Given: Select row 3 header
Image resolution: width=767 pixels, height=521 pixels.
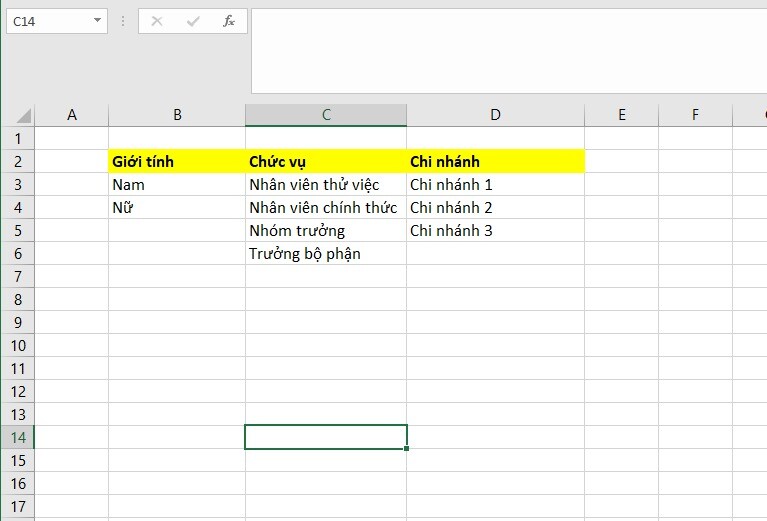Looking at the screenshot, I should click(x=18, y=184).
